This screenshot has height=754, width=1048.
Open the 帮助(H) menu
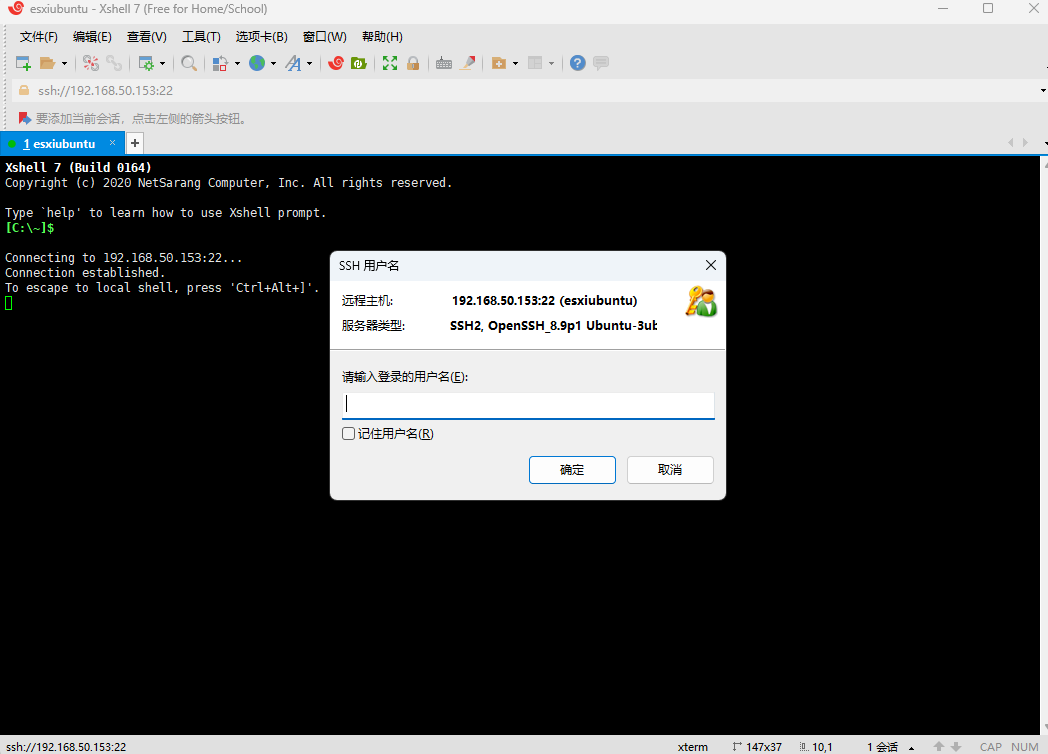coord(382,37)
